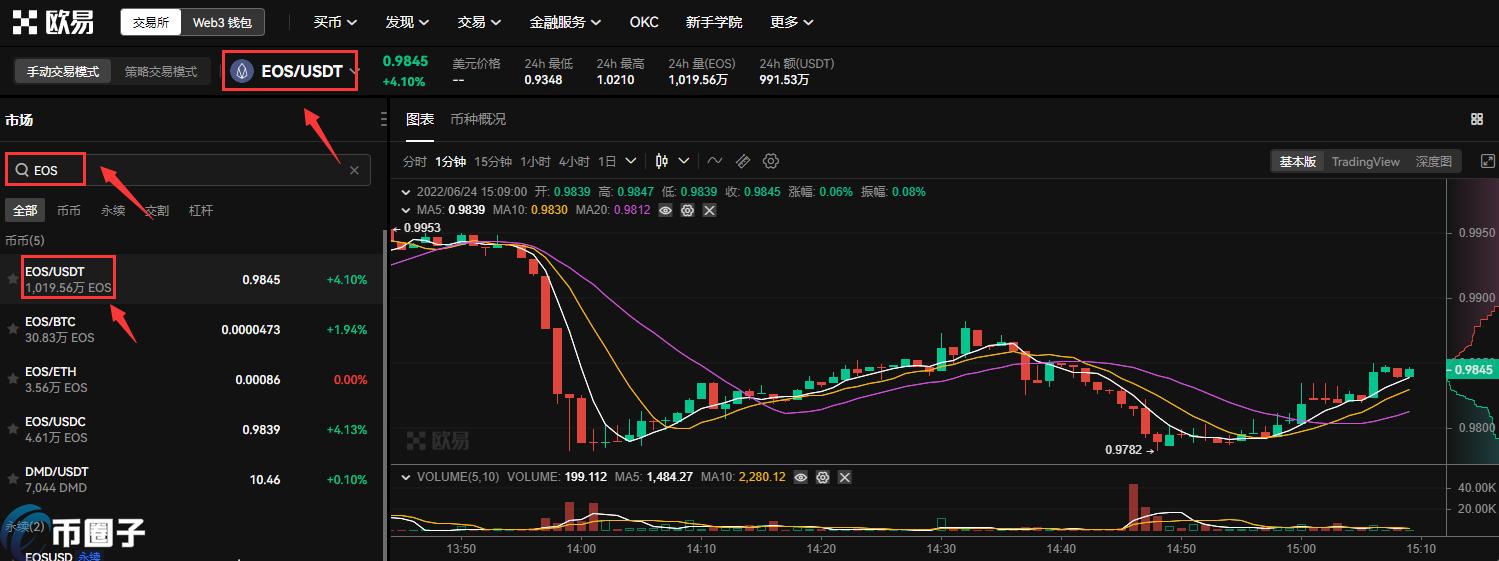Open 发现 dropdown menu

(x=407, y=22)
